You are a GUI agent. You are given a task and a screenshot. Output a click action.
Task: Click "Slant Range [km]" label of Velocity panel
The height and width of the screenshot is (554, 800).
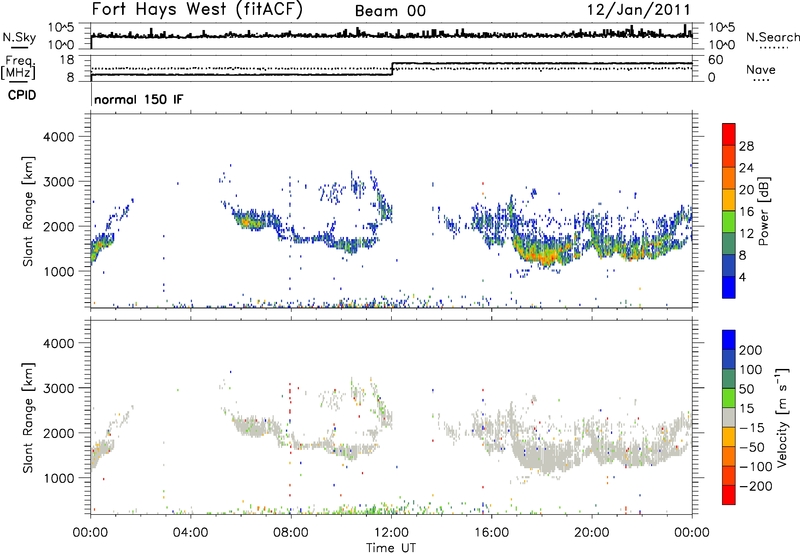point(28,418)
